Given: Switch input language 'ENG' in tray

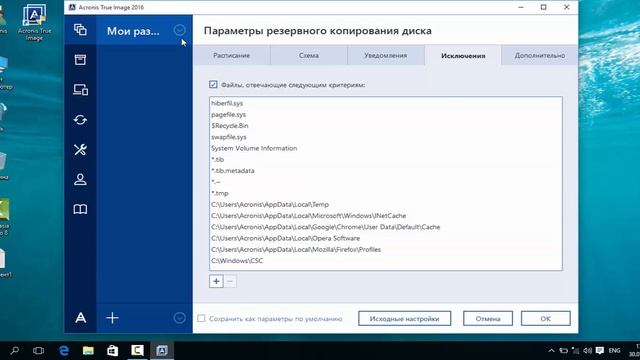Looking at the screenshot, I should click(614, 351).
